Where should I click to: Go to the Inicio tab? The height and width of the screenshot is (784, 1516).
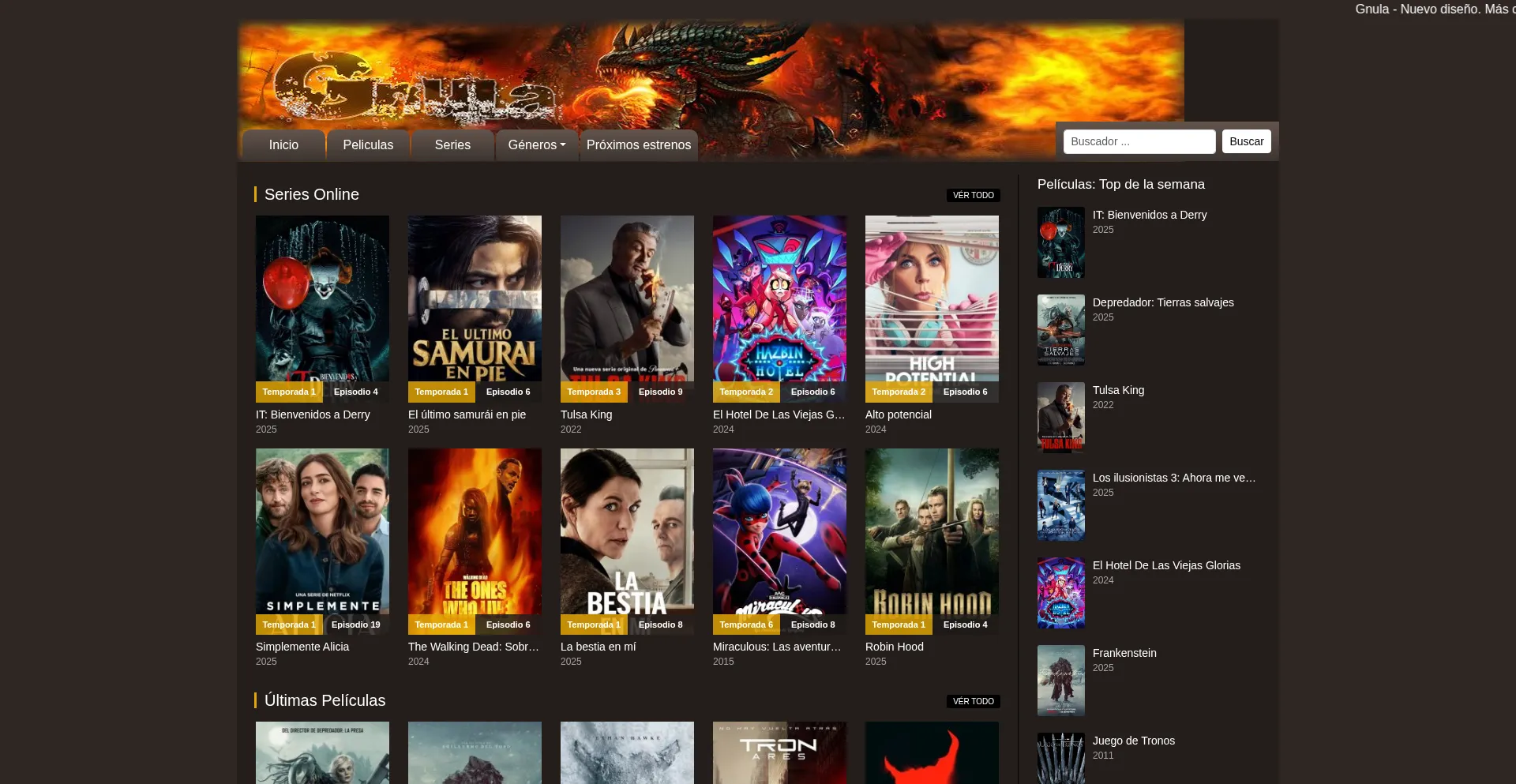point(283,145)
